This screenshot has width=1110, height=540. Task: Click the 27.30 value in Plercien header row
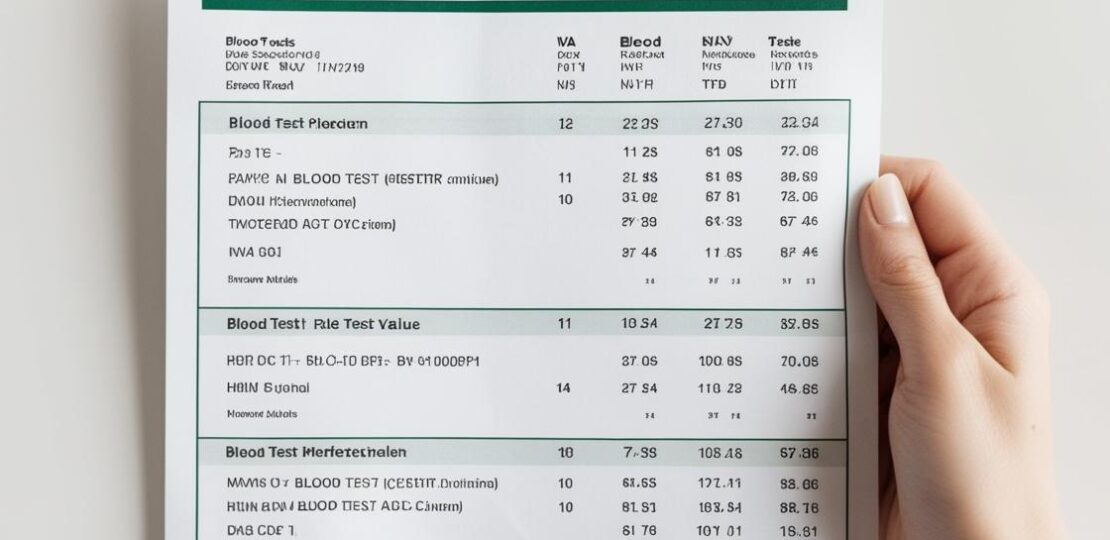coord(723,123)
